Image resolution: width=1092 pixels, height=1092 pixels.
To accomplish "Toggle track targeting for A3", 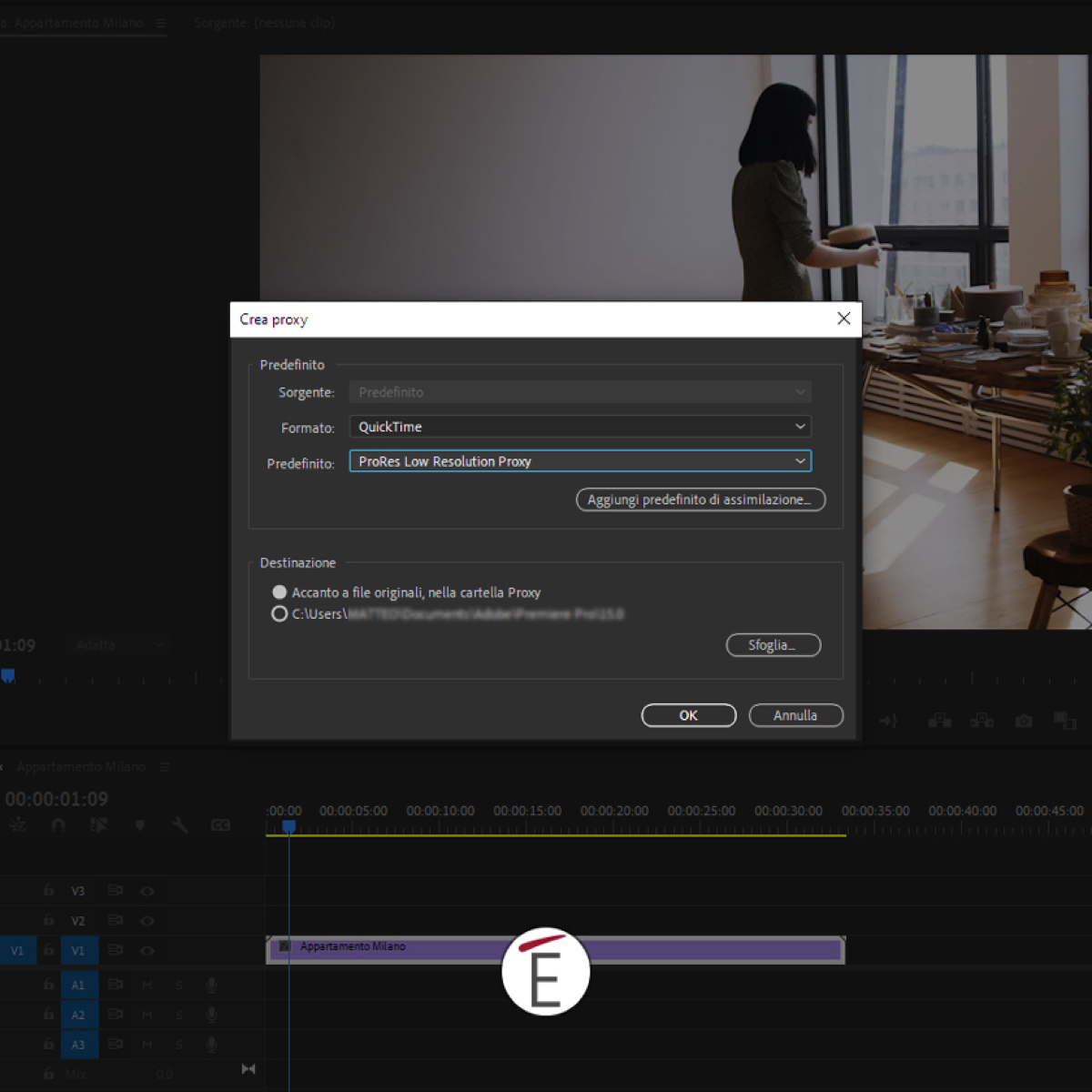I will point(79,1044).
